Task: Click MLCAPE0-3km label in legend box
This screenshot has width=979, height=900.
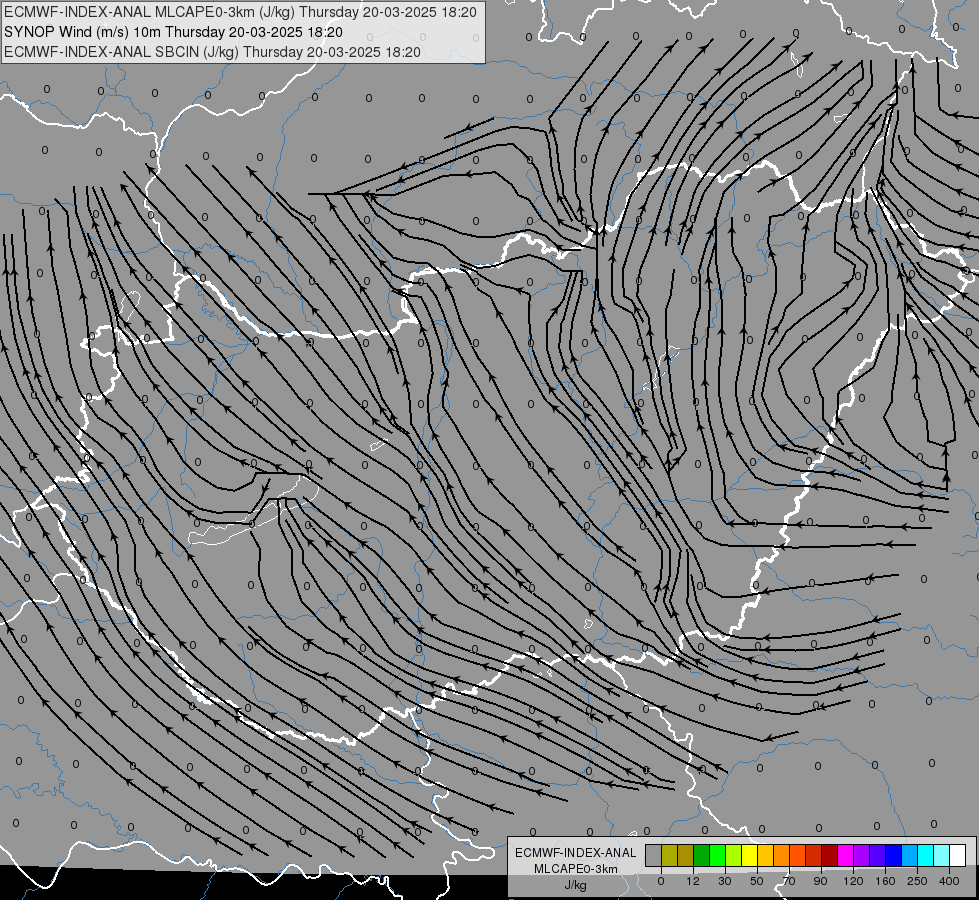Action: pyautogui.click(x=576, y=869)
